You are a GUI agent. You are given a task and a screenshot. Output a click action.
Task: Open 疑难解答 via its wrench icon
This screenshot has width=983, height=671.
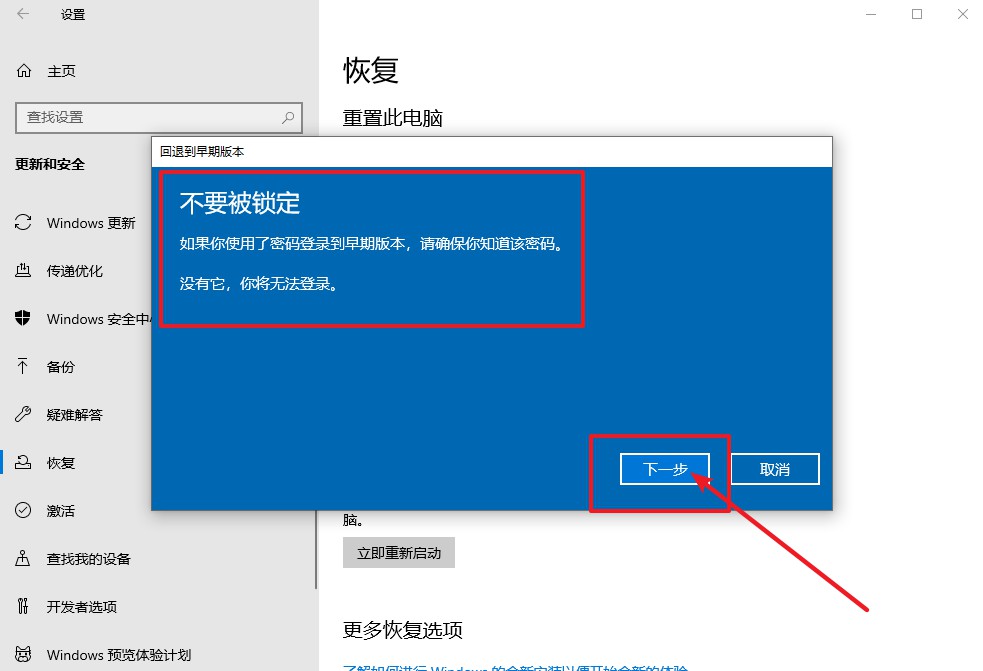point(22,415)
